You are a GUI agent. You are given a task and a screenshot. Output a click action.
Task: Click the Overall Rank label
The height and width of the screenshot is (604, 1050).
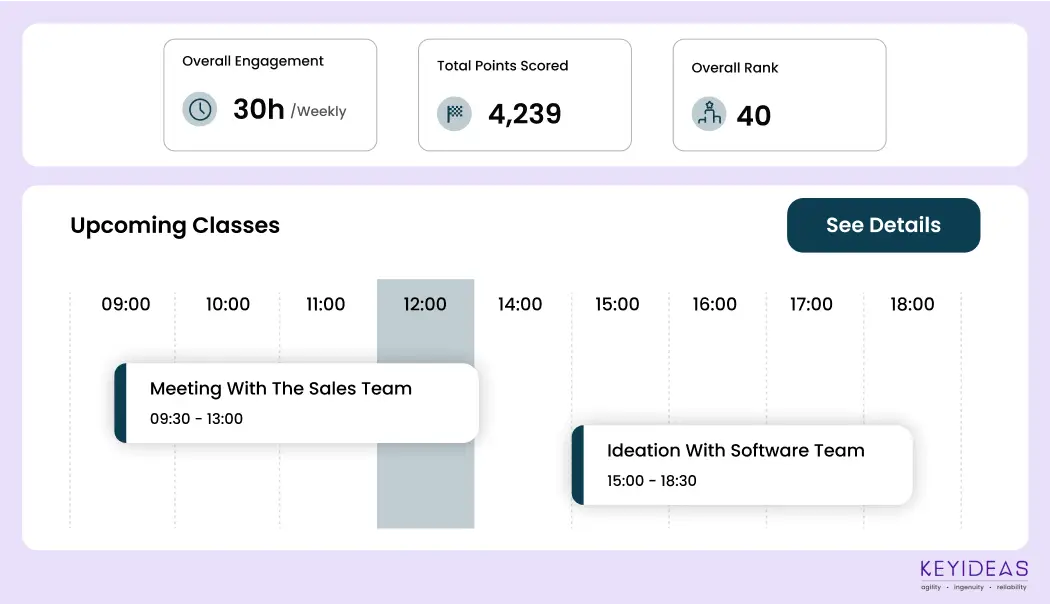(x=735, y=68)
